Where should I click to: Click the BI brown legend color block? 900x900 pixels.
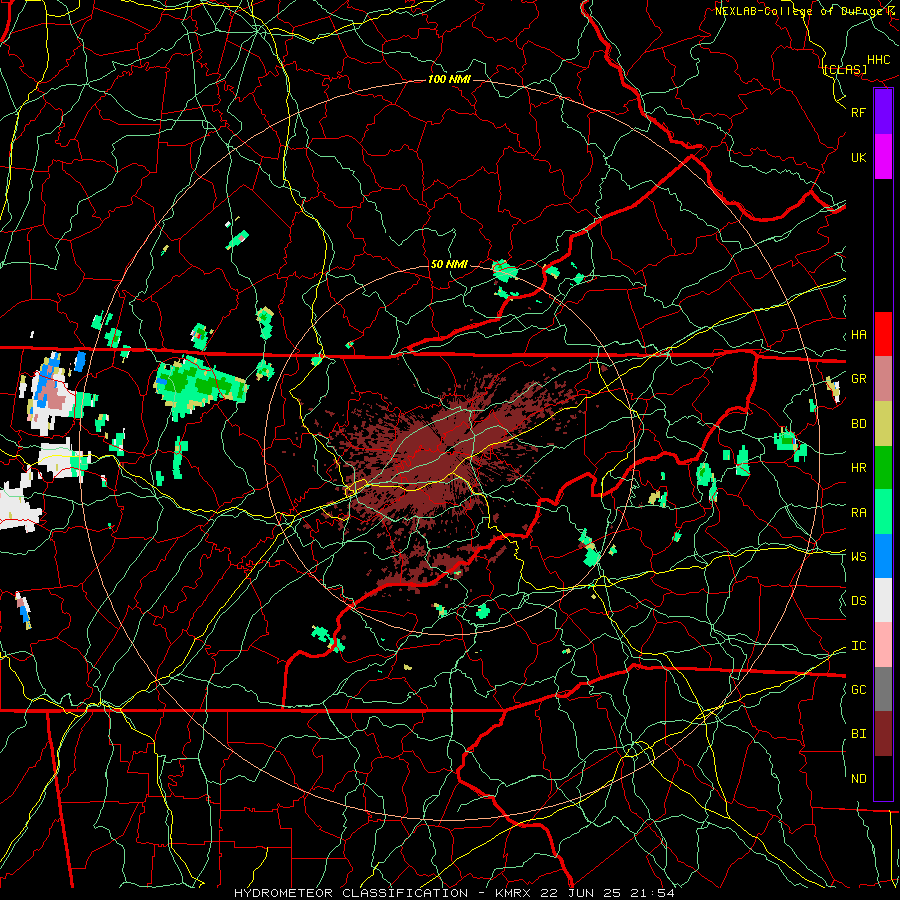point(883,734)
